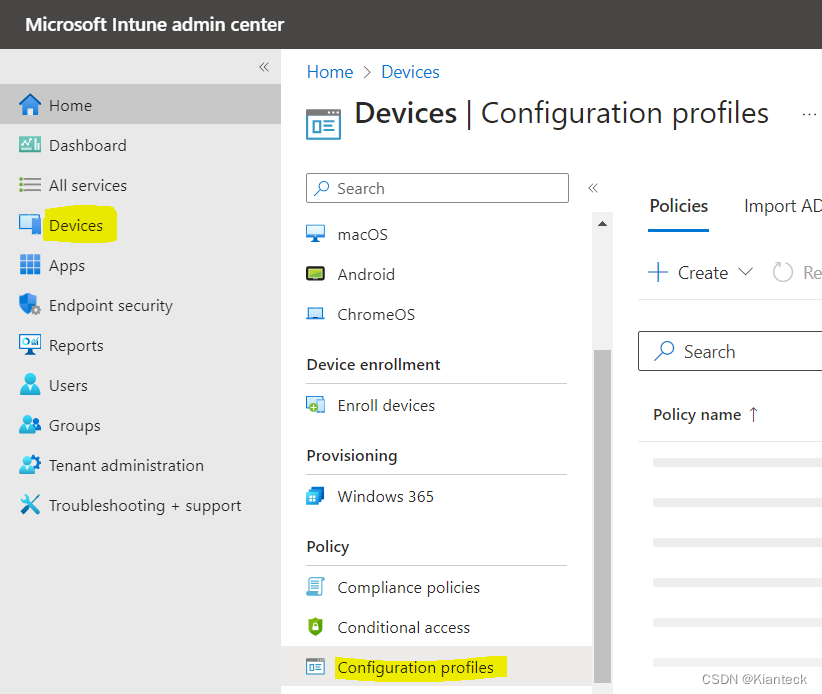The width and height of the screenshot is (822, 694).
Task: Click the Groups people icon
Action: [30, 425]
